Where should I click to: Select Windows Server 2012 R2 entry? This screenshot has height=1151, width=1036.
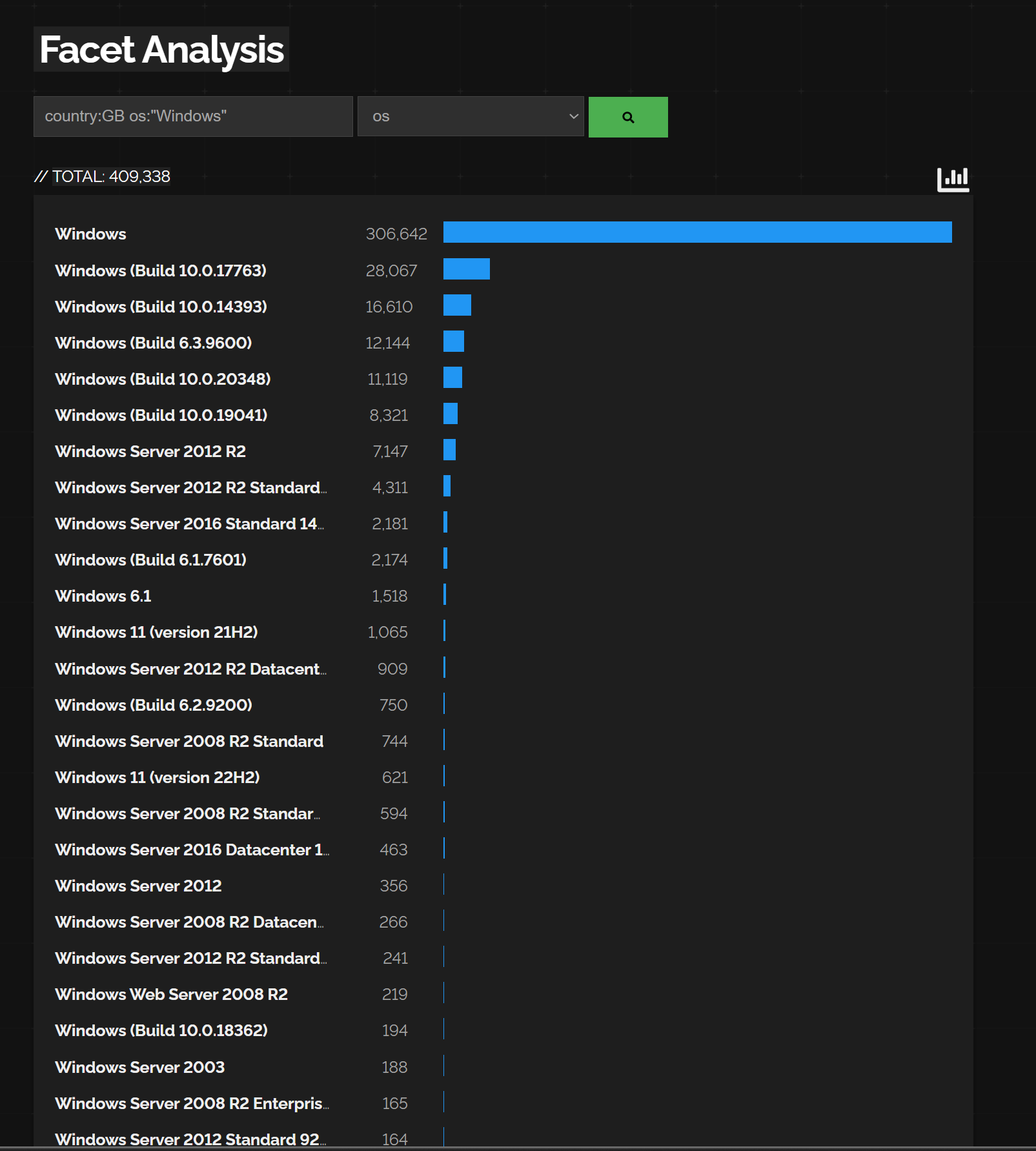click(150, 451)
